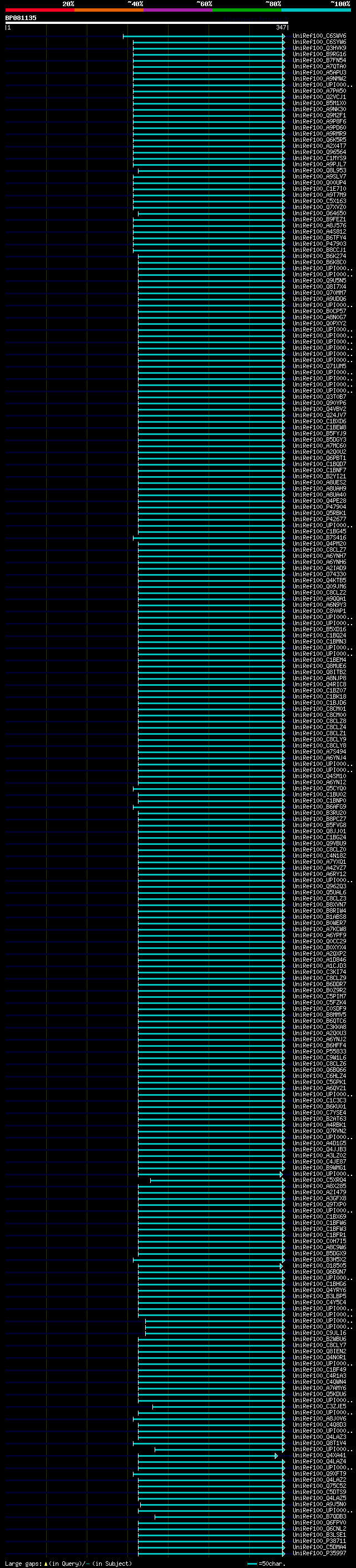Select label UniRef100_C5DMA4
This screenshot has height=1568, width=356.
click(x=319, y=1547)
